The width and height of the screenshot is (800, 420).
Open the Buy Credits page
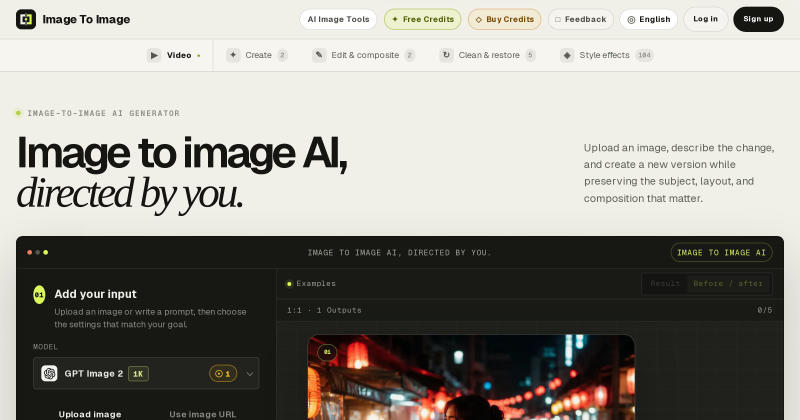(505, 19)
